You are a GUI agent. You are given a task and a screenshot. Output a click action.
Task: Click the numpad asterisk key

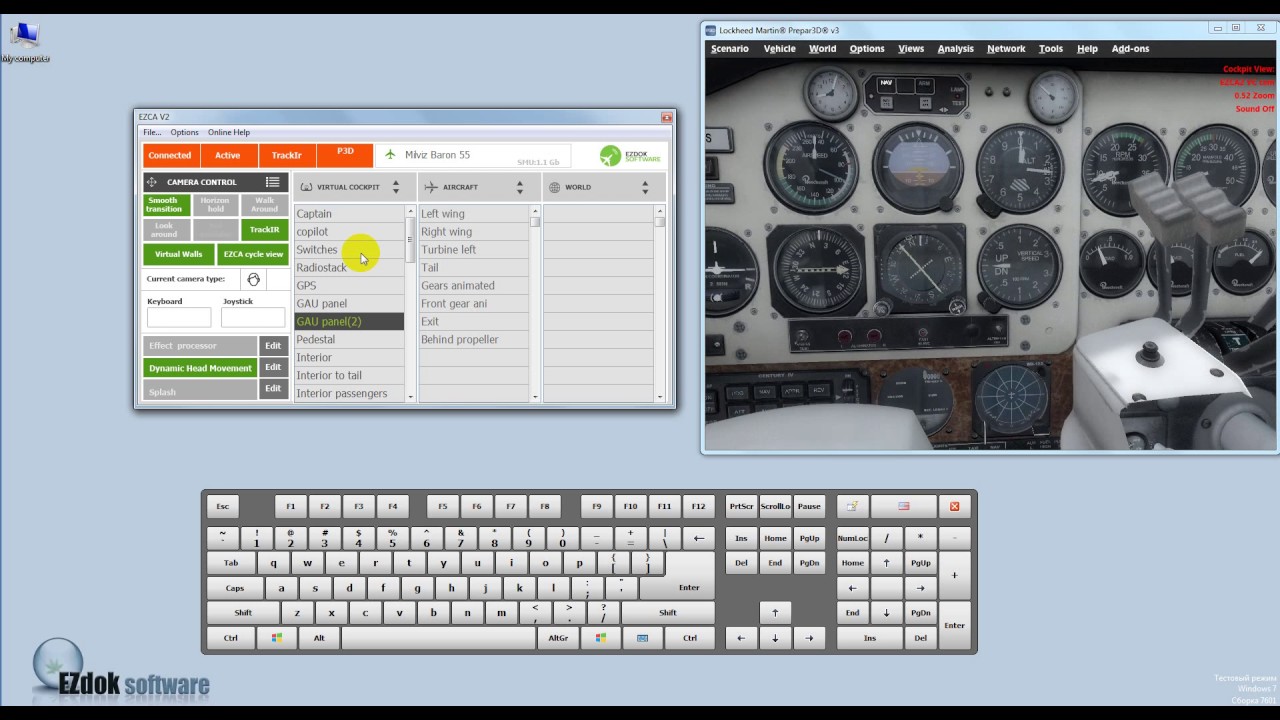tap(920, 538)
